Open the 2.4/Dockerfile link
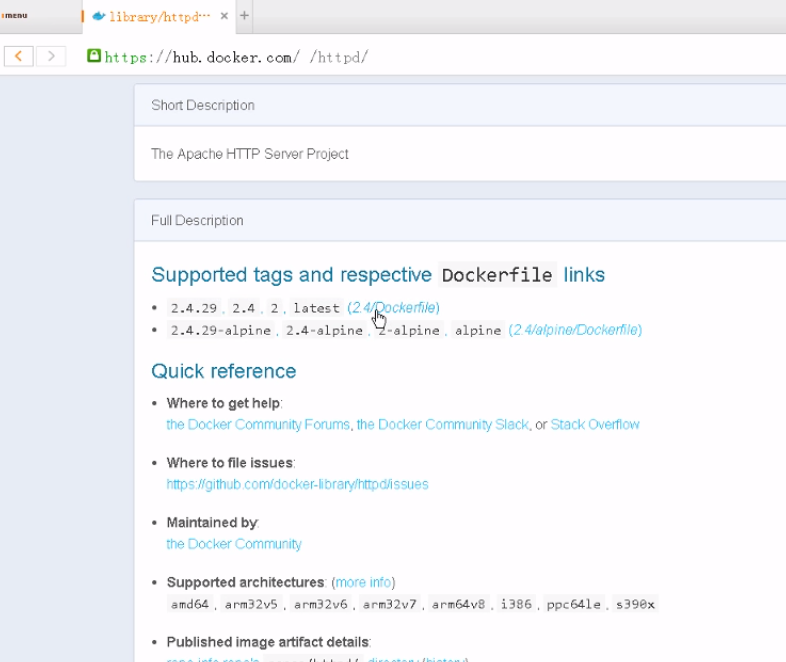 pyautogui.click(x=394, y=308)
